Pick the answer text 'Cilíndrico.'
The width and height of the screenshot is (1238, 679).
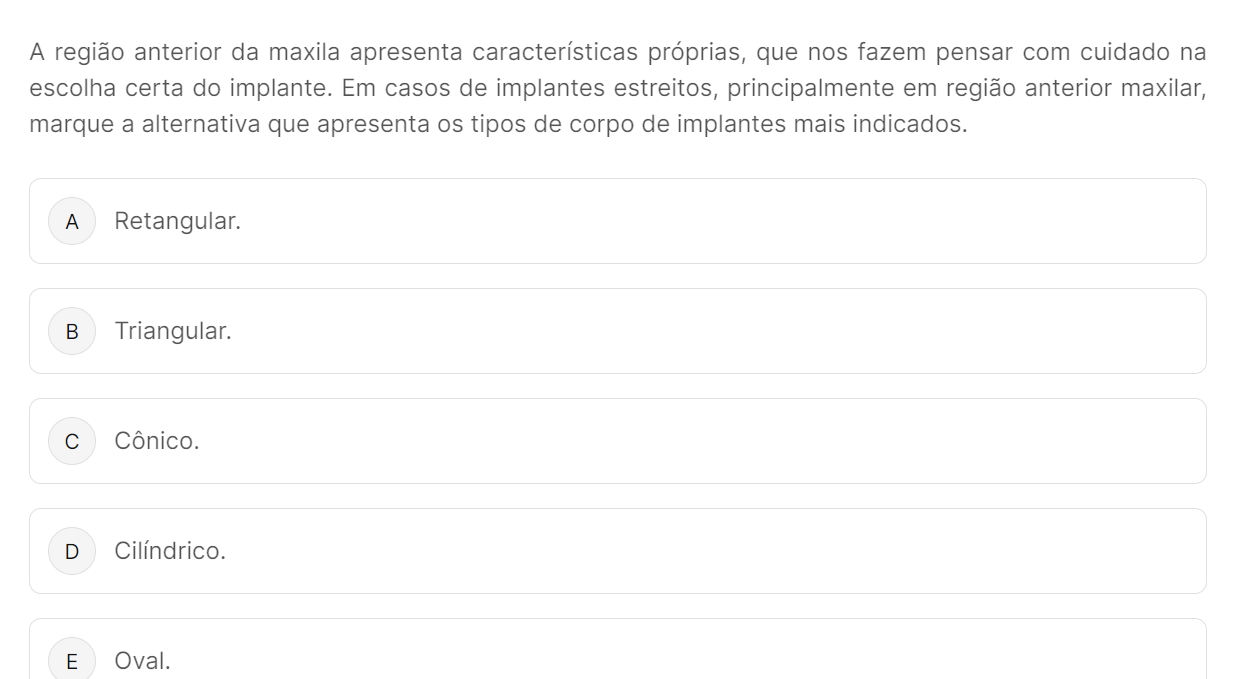click(x=170, y=551)
